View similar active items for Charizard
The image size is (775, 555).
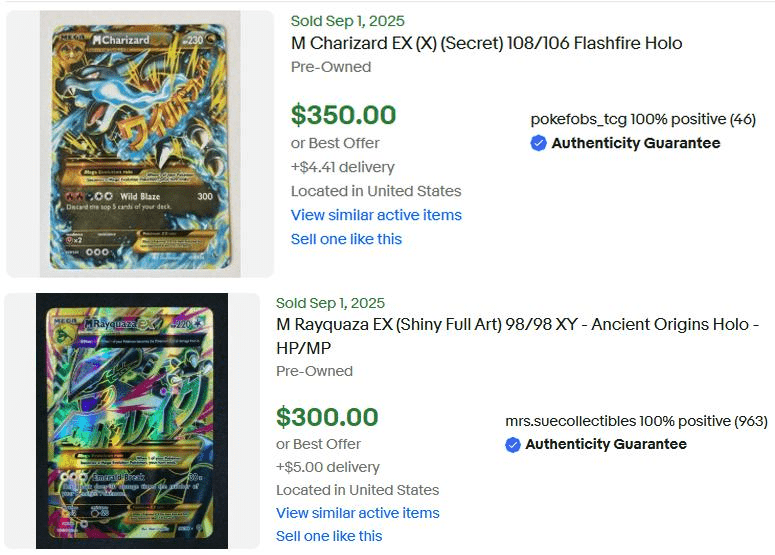point(376,215)
